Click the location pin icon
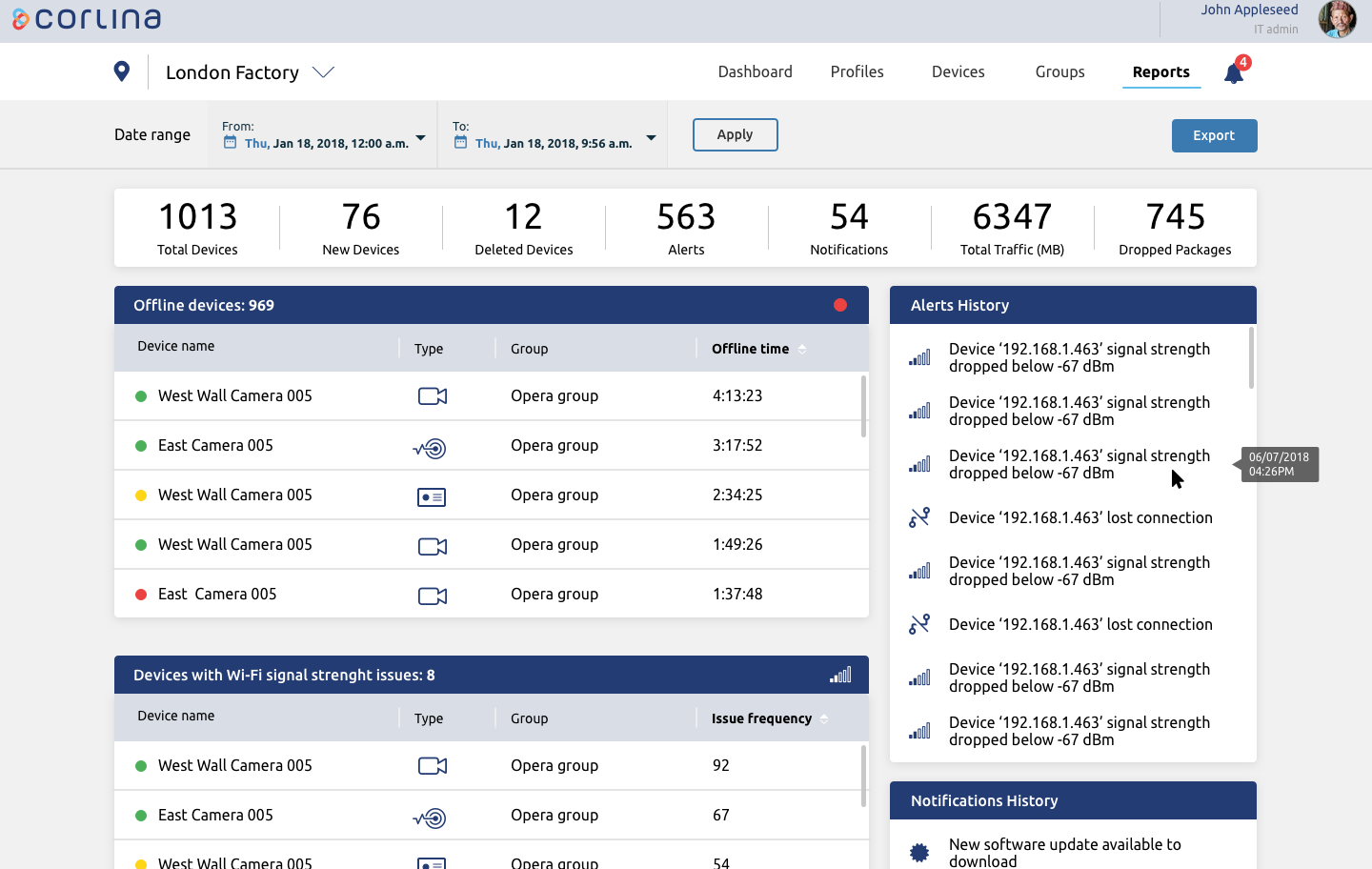1372x869 pixels. (121, 71)
